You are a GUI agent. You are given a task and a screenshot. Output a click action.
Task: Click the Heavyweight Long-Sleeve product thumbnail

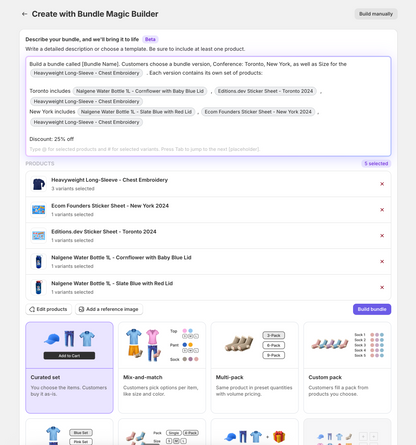(x=39, y=184)
